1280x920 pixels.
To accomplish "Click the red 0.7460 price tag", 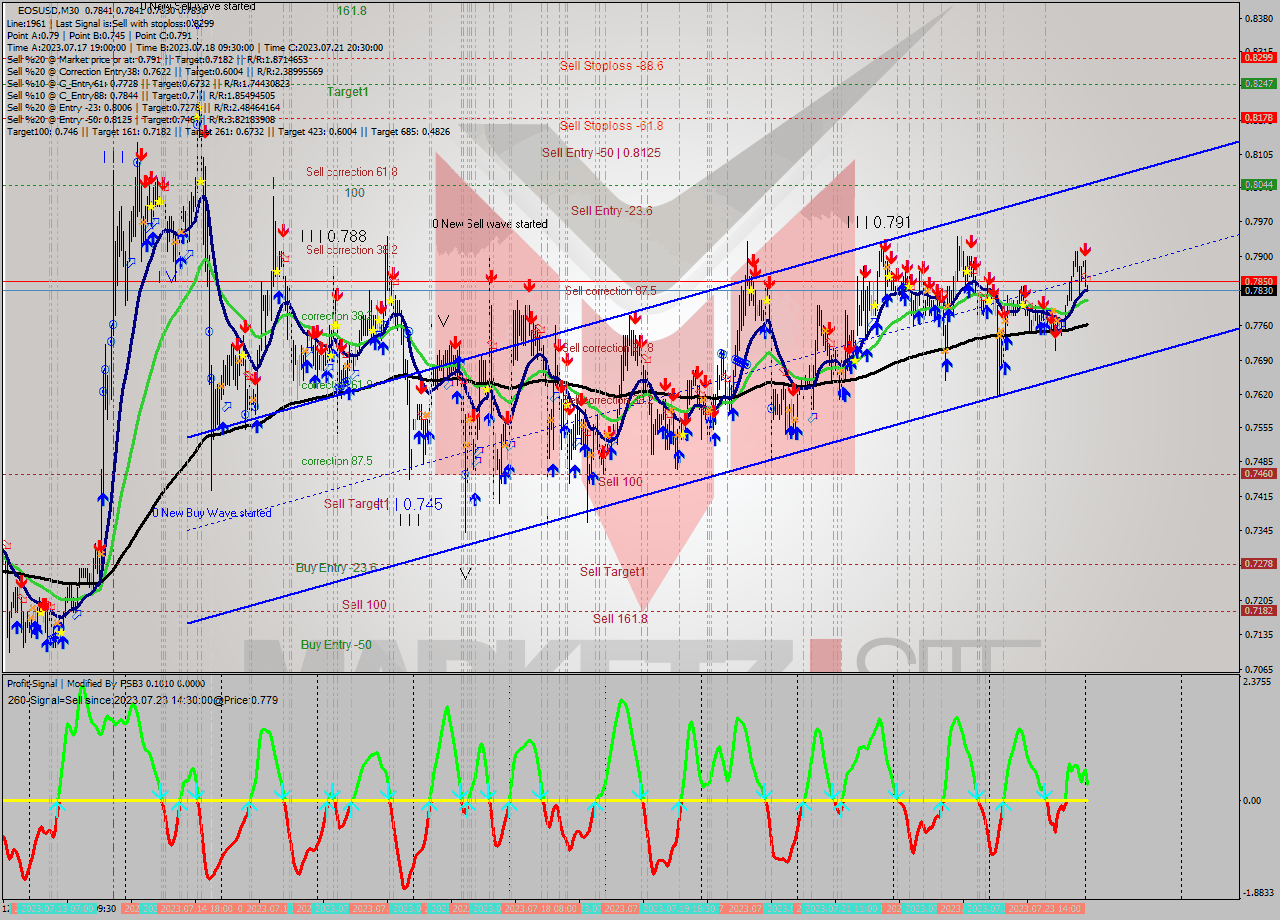I will (1258, 474).
